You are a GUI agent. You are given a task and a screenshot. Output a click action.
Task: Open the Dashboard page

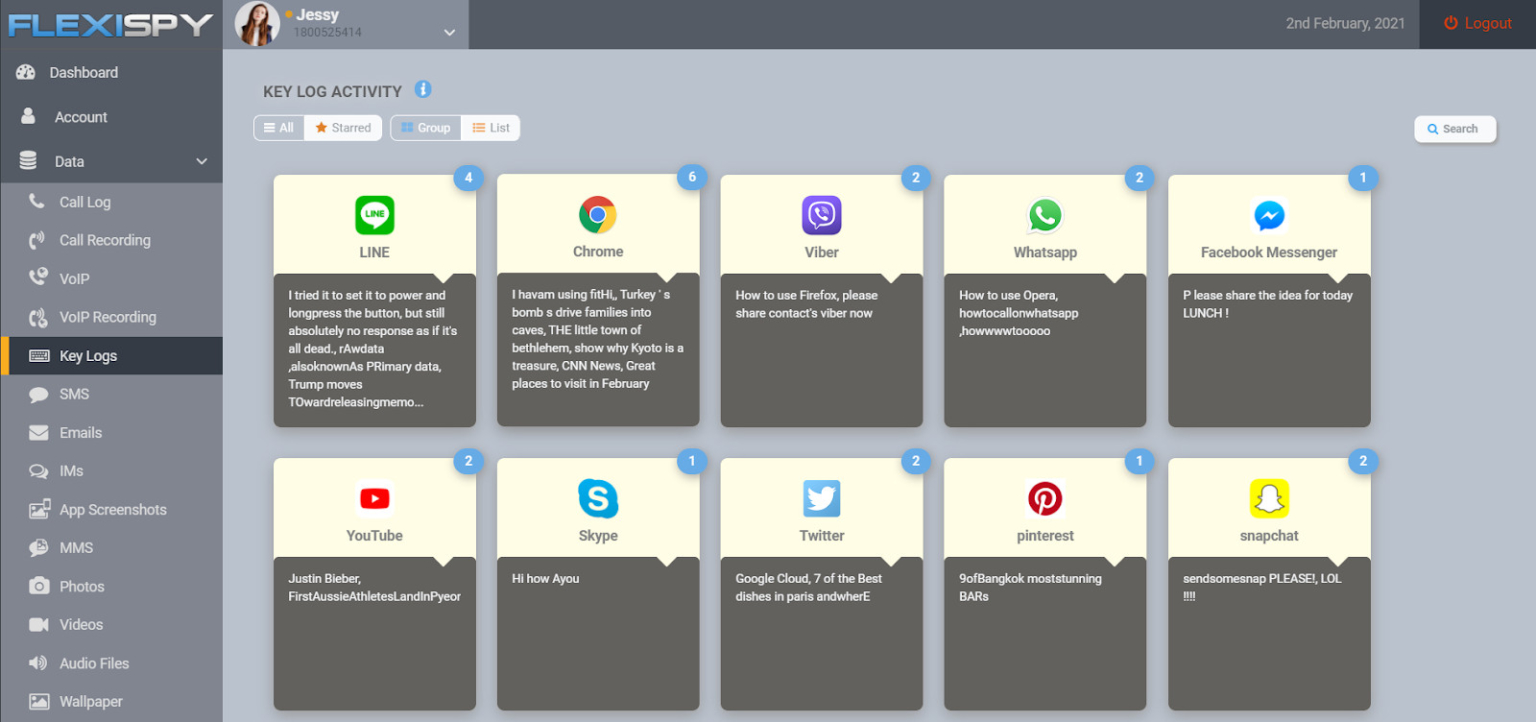(x=83, y=72)
